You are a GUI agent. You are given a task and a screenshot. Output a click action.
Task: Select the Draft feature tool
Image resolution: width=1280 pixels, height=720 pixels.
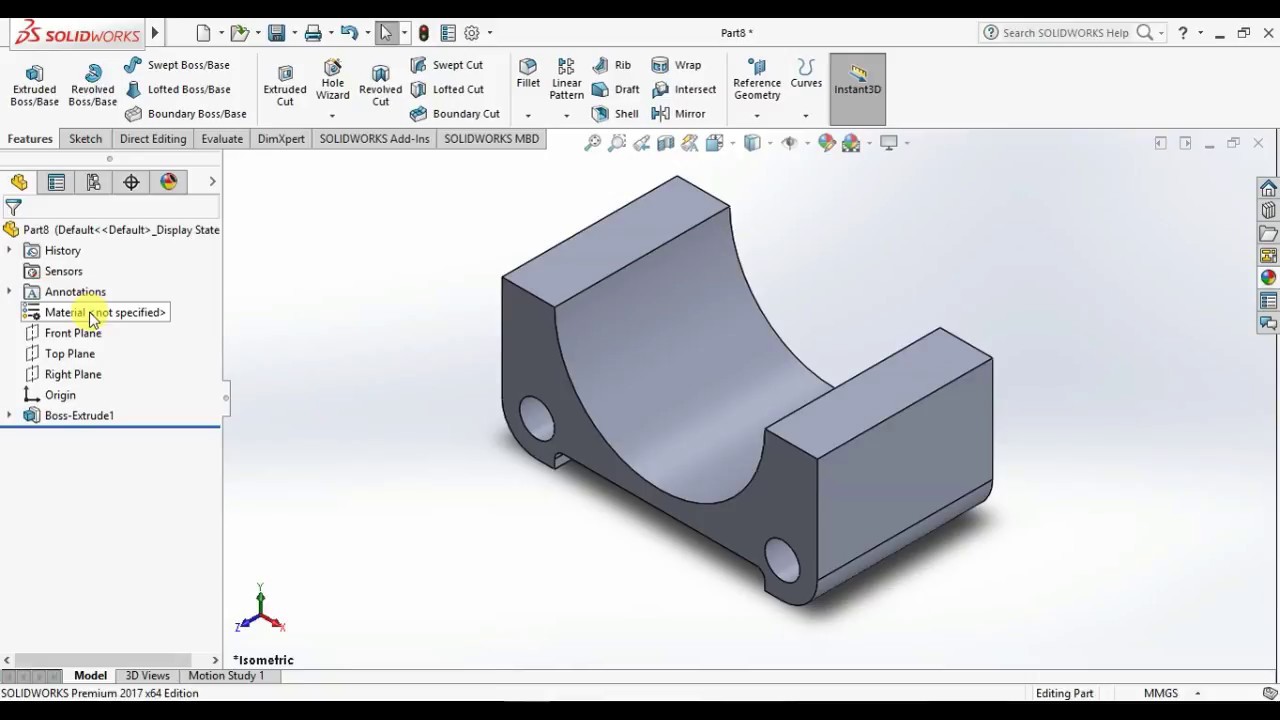[615, 89]
